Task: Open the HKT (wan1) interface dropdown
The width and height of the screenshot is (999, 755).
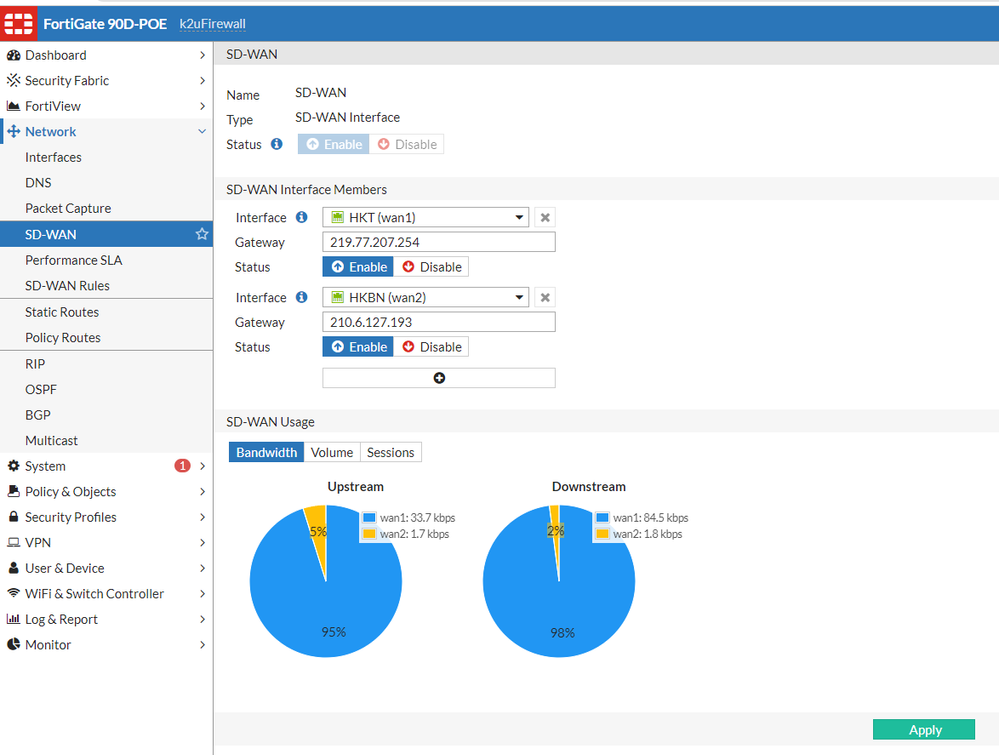Action: coord(426,217)
